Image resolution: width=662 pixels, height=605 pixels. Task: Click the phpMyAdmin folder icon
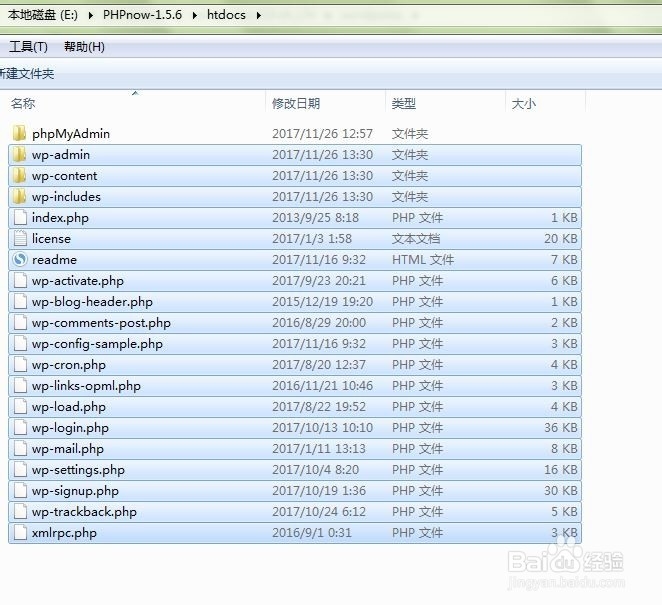(19, 133)
